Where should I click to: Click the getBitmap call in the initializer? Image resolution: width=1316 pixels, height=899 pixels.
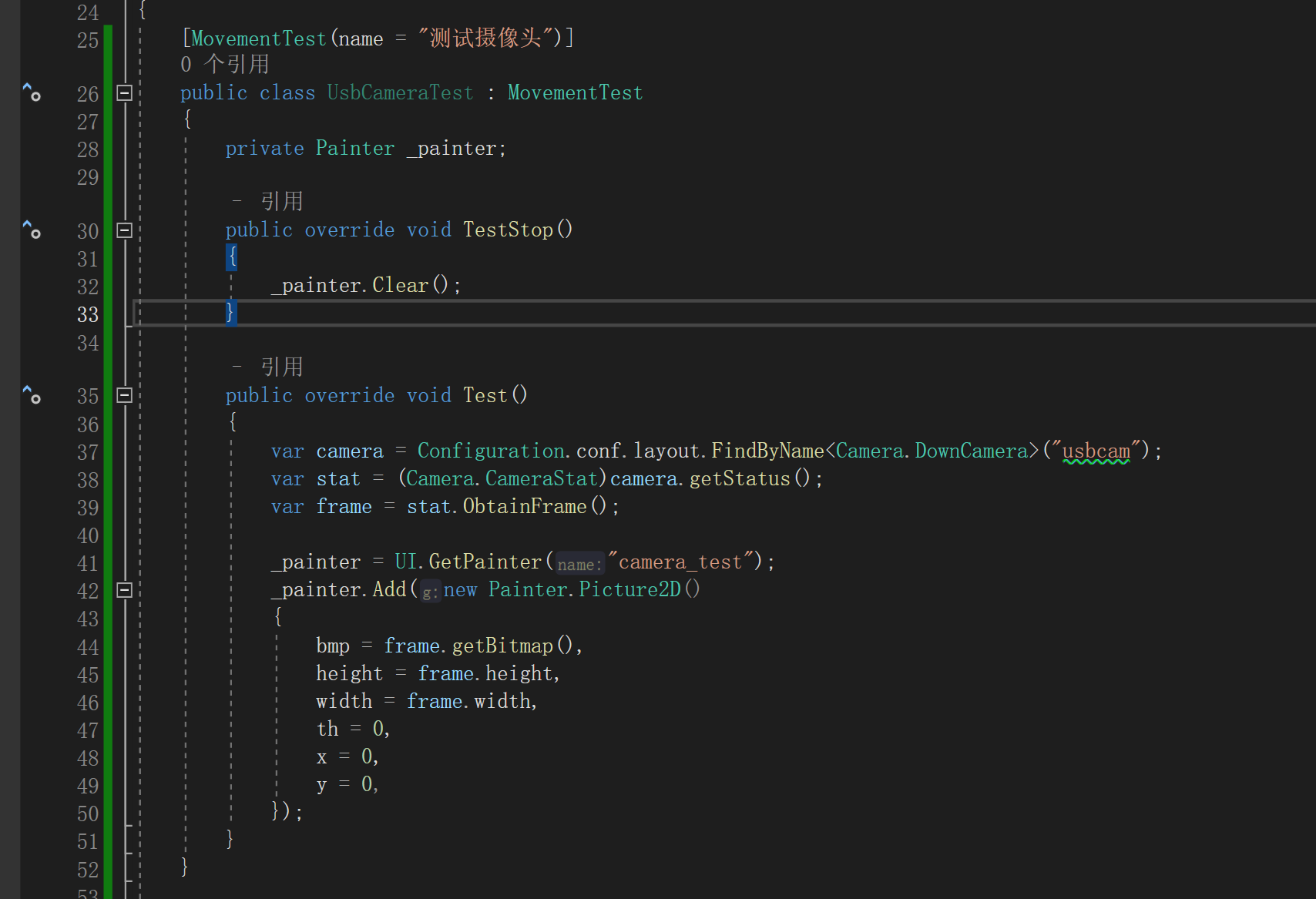(502, 646)
